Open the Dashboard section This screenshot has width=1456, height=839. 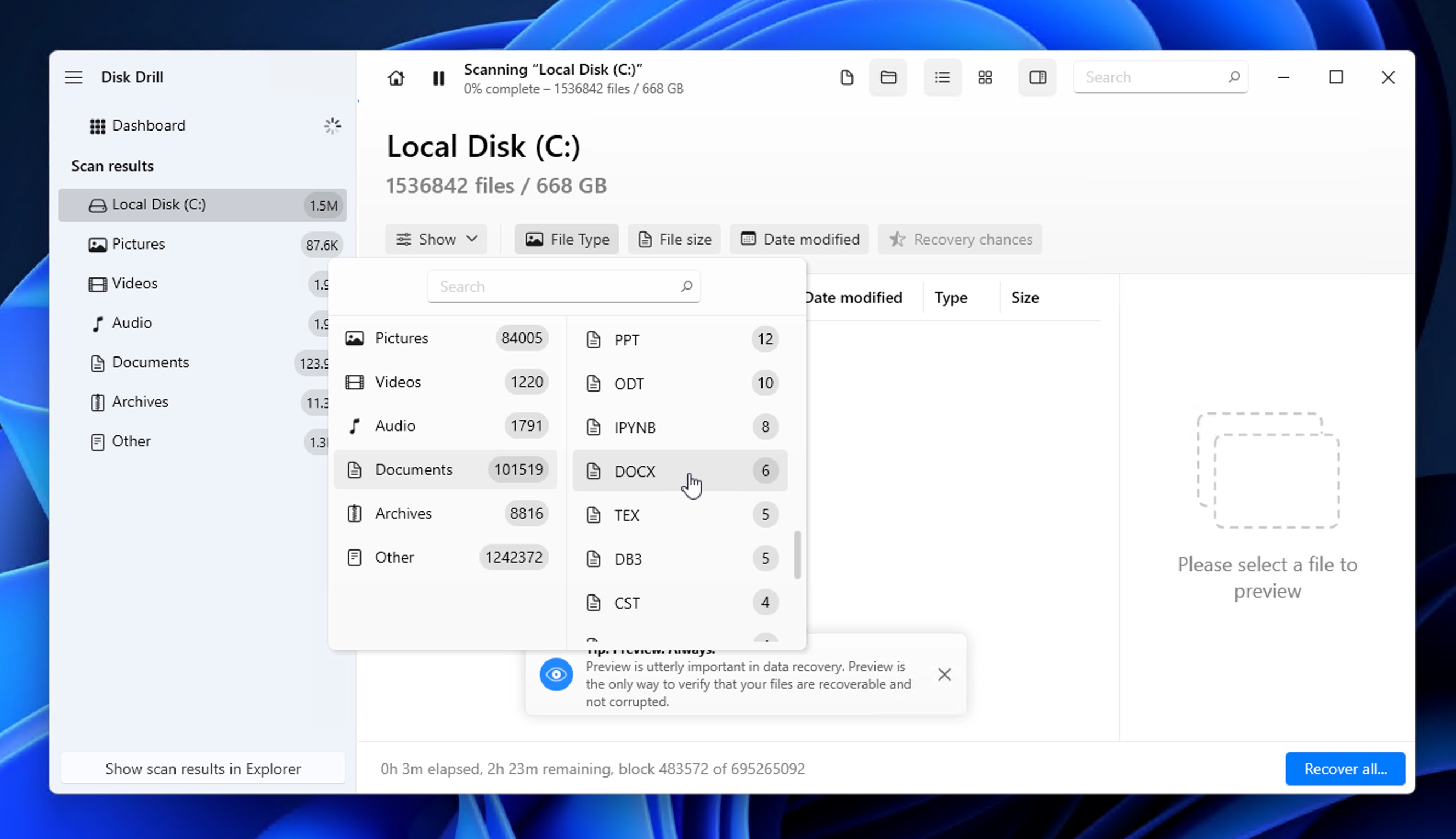pyautogui.click(x=149, y=126)
